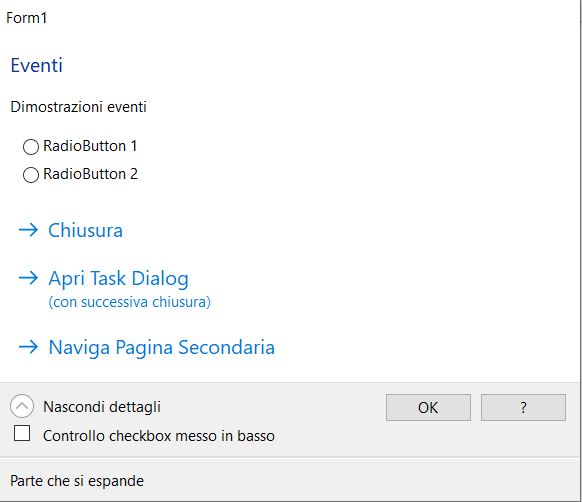Image resolution: width=582 pixels, height=502 pixels.
Task: Click the "RadioButton 1" text label
Action: [x=90, y=146]
